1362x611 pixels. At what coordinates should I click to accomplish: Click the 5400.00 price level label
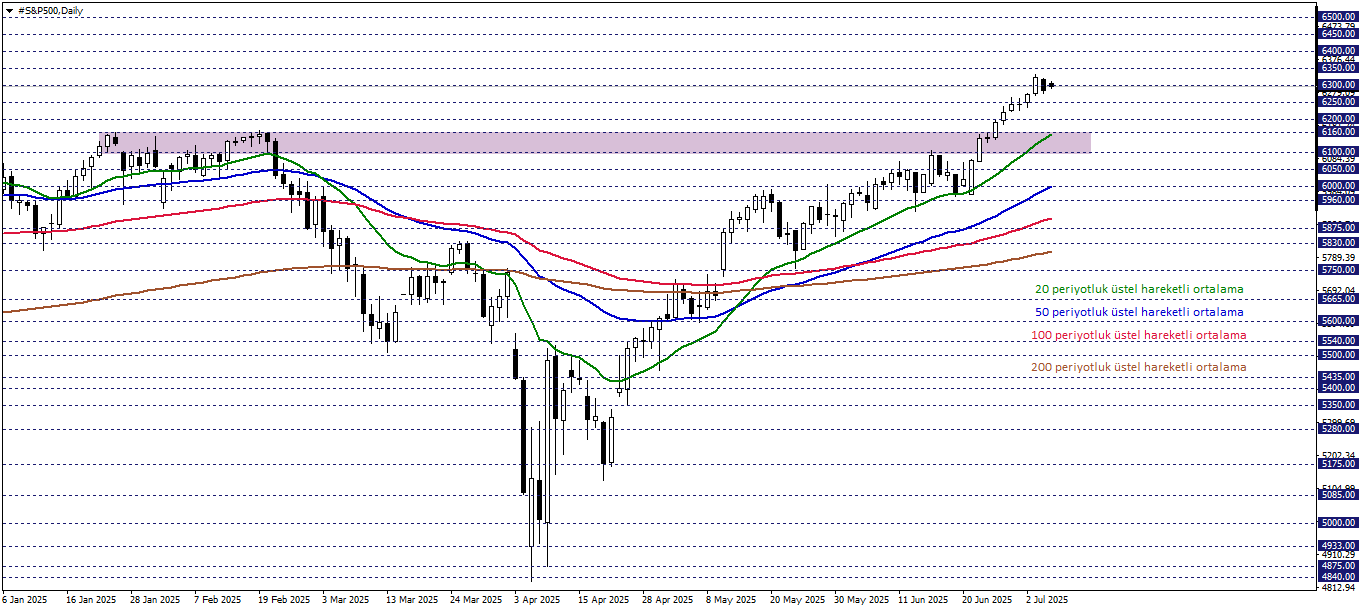coord(1337,388)
